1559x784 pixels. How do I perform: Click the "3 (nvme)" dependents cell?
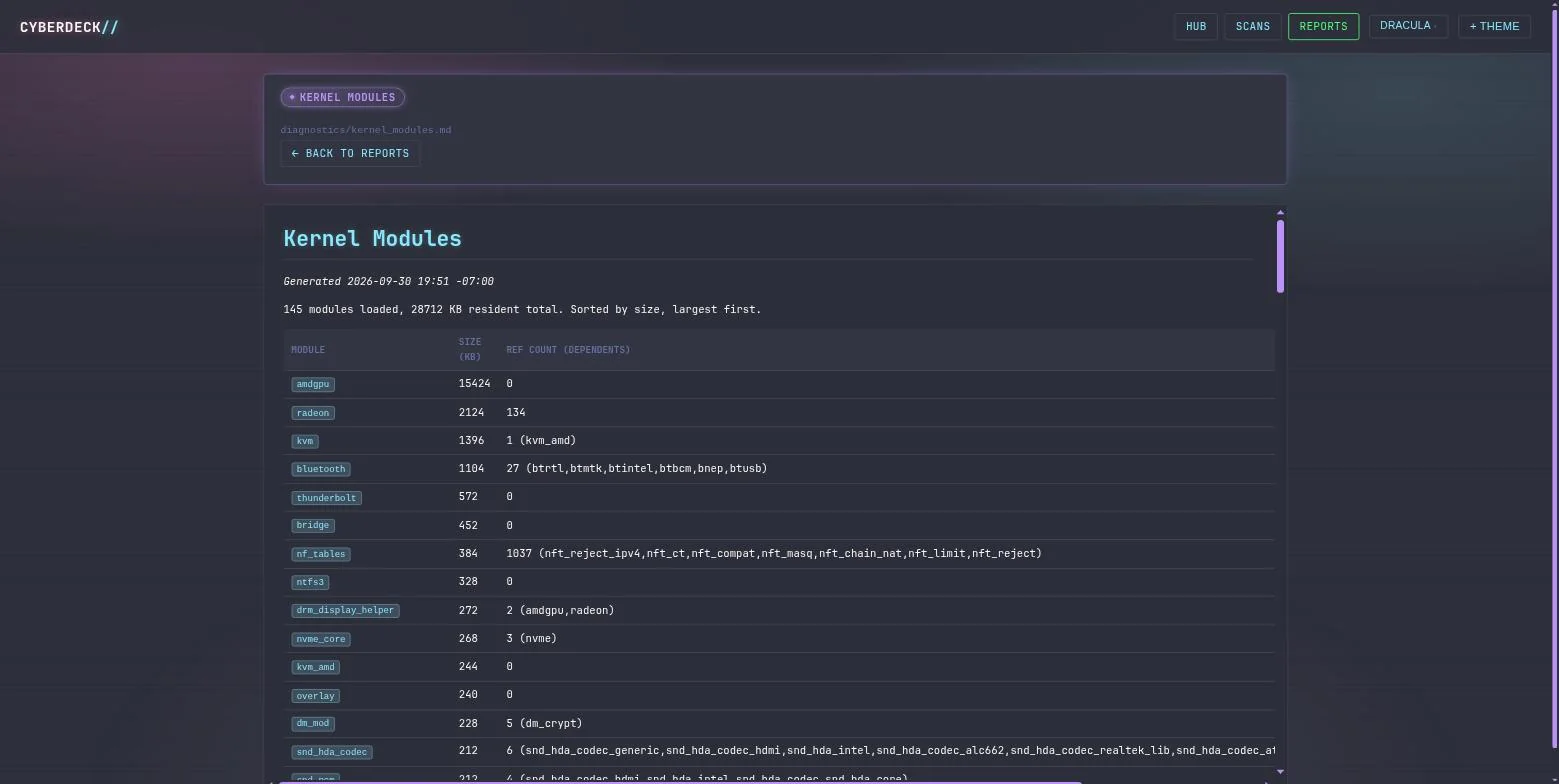(532, 639)
